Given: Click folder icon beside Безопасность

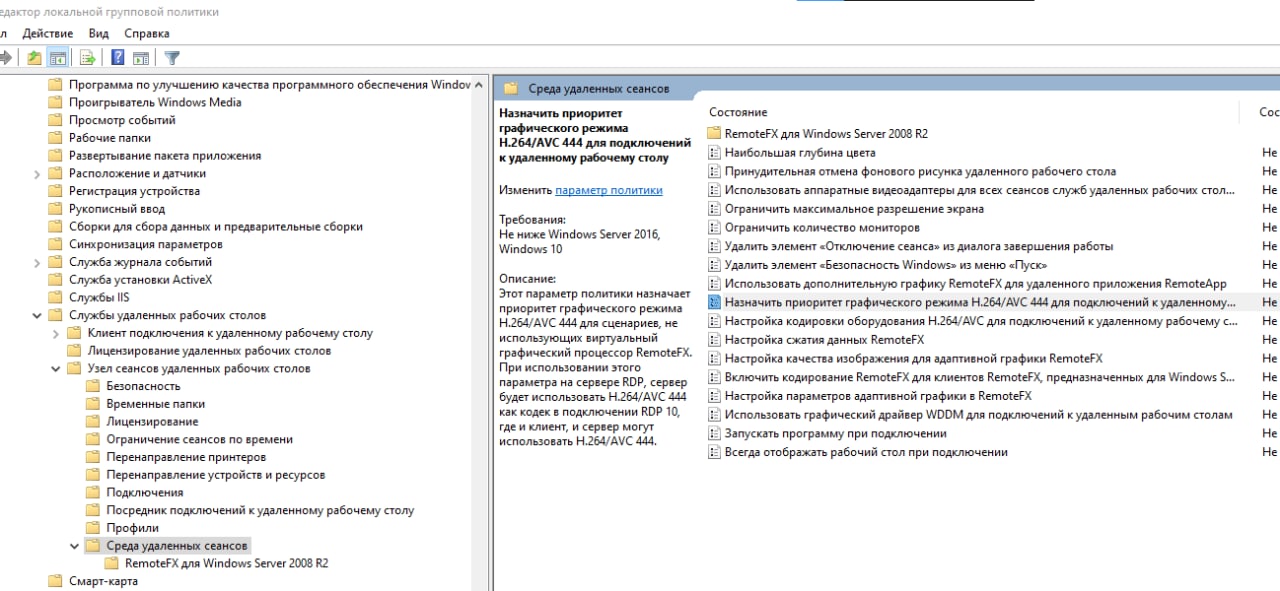Looking at the screenshot, I should tap(93, 386).
